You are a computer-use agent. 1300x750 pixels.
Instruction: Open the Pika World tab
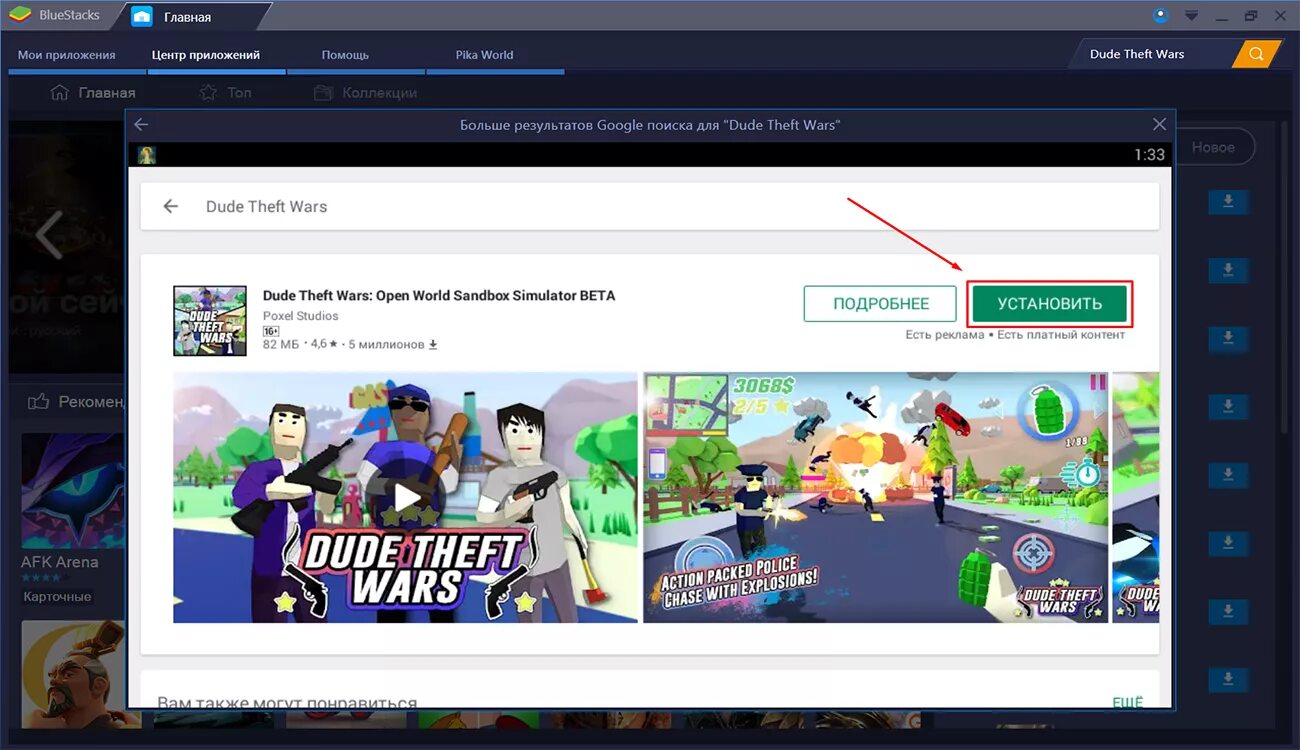click(x=484, y=55)
